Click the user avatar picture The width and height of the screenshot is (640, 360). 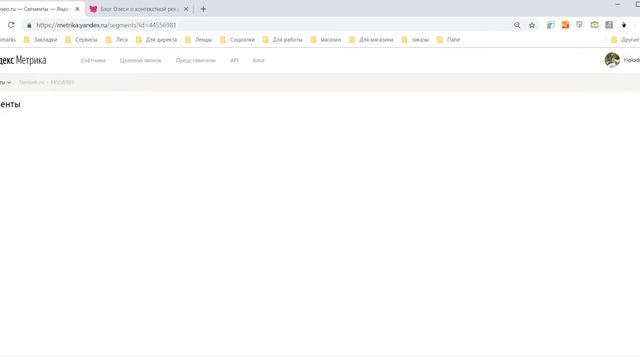pyautogui.click(x=612, y=60)
